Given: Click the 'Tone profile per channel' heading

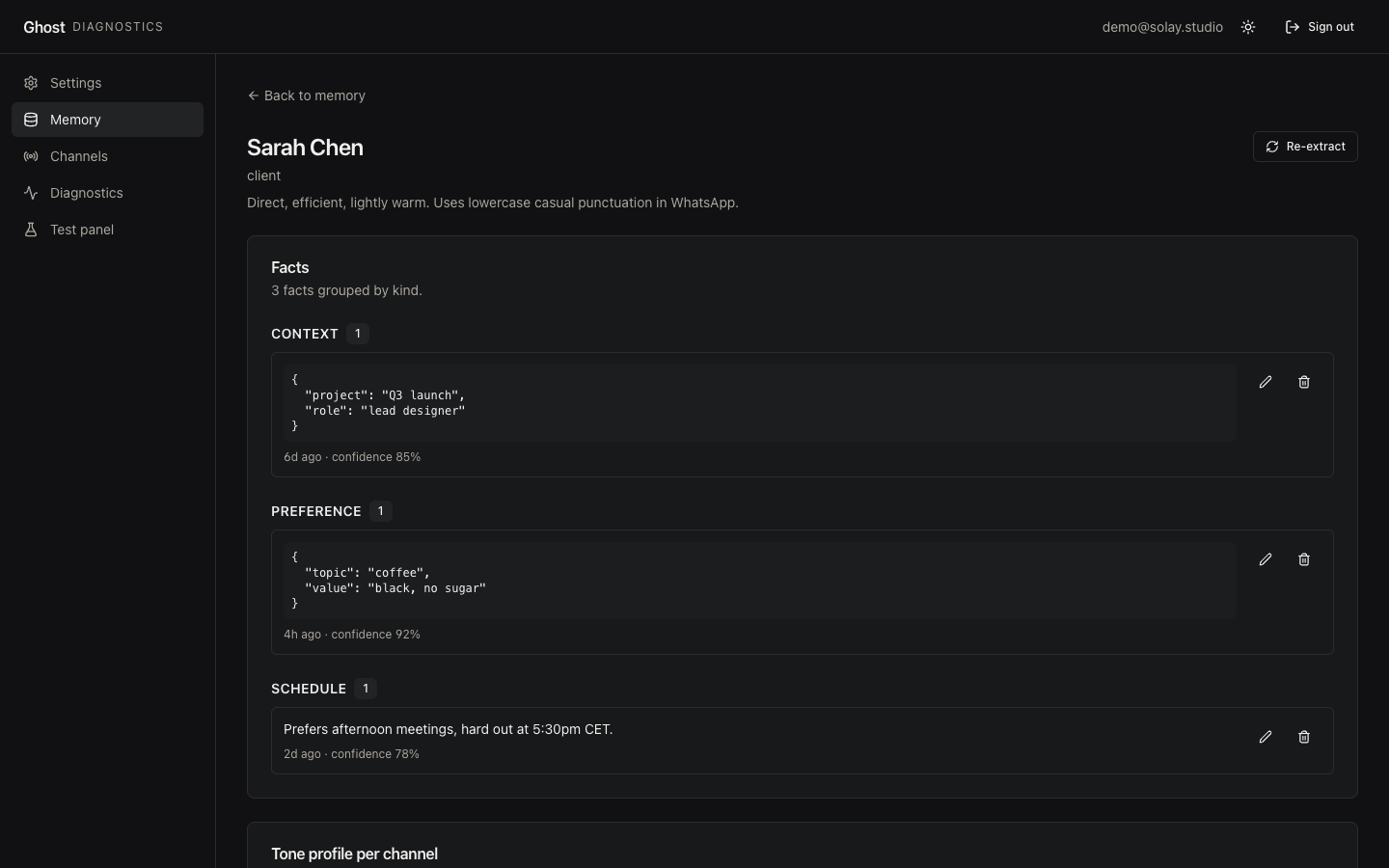Looking at the screenshot, I should click(354, 854).
